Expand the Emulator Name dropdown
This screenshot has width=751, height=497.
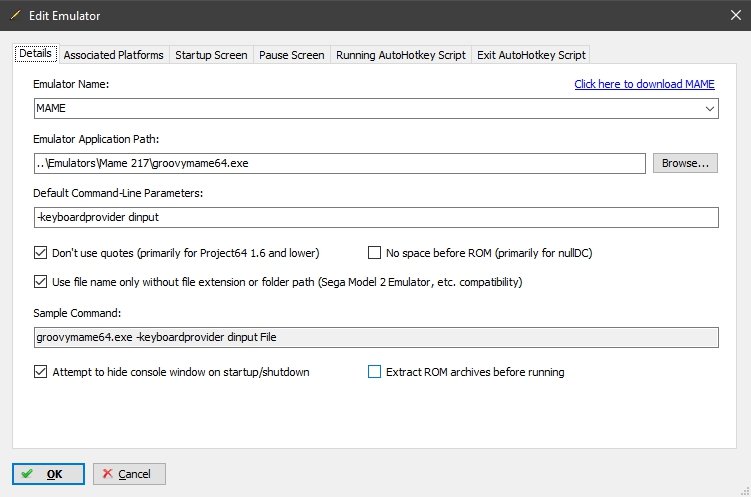709,108
